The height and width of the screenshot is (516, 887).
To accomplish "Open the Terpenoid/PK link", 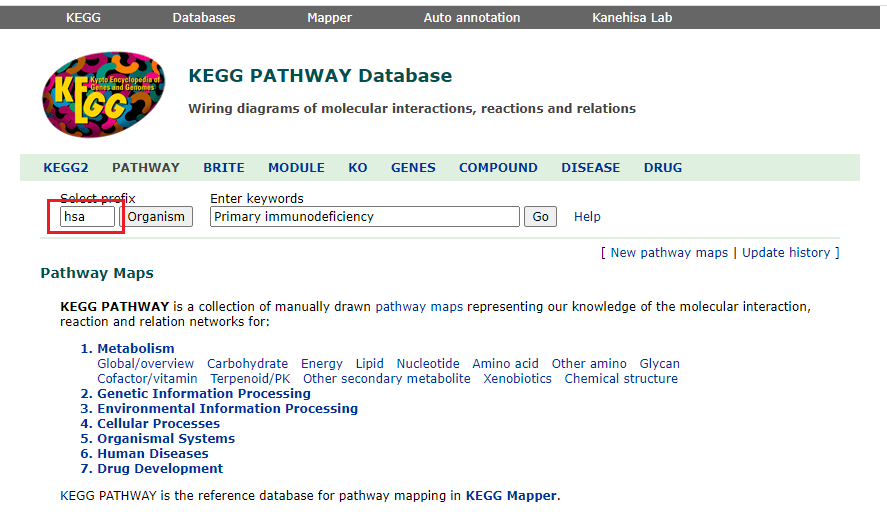I will point(250,379).
